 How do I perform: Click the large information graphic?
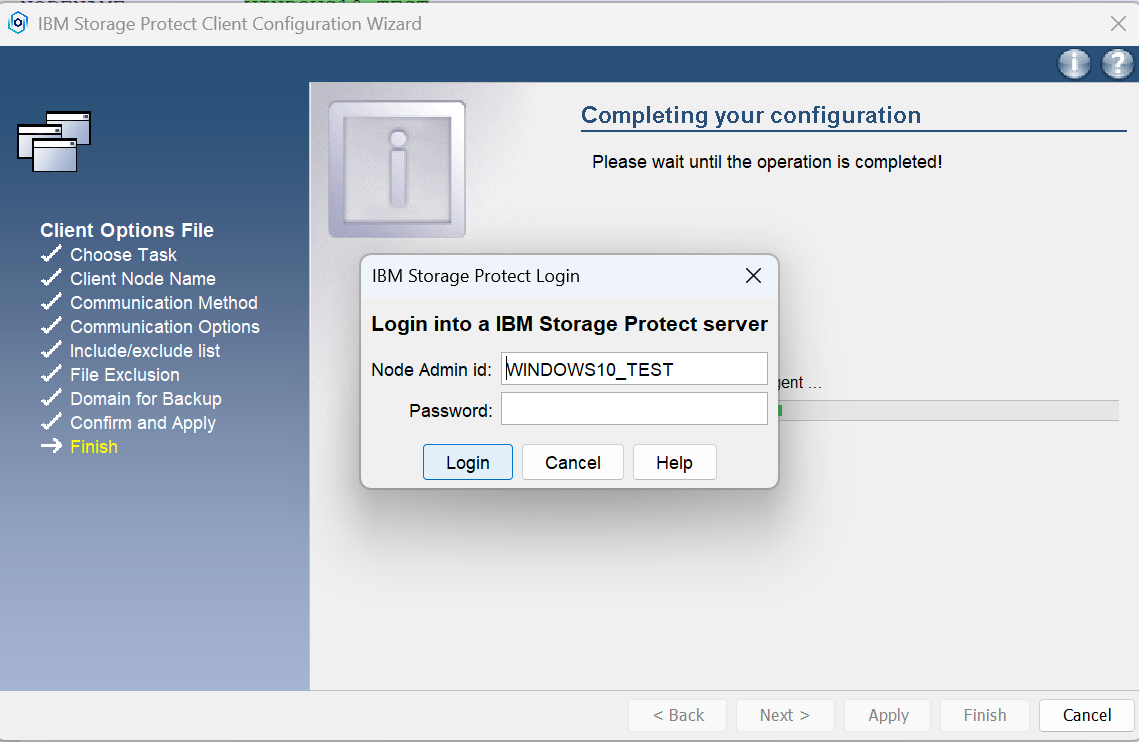(398, 169)
